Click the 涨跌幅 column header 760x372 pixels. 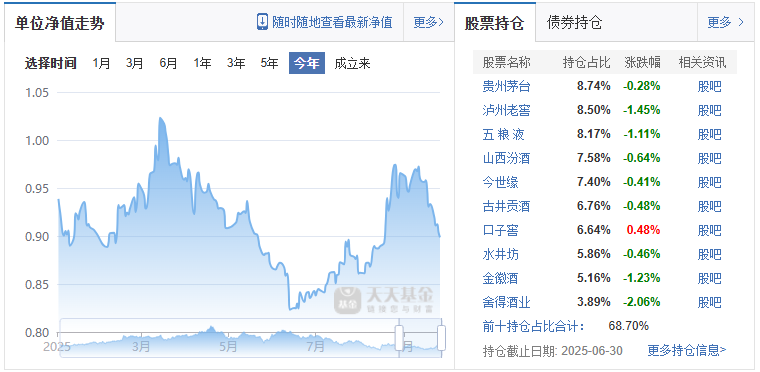tap(643, 62)
